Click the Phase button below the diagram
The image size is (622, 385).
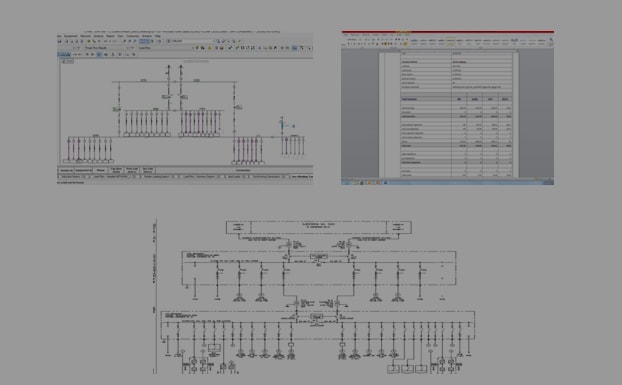point(101,170)
